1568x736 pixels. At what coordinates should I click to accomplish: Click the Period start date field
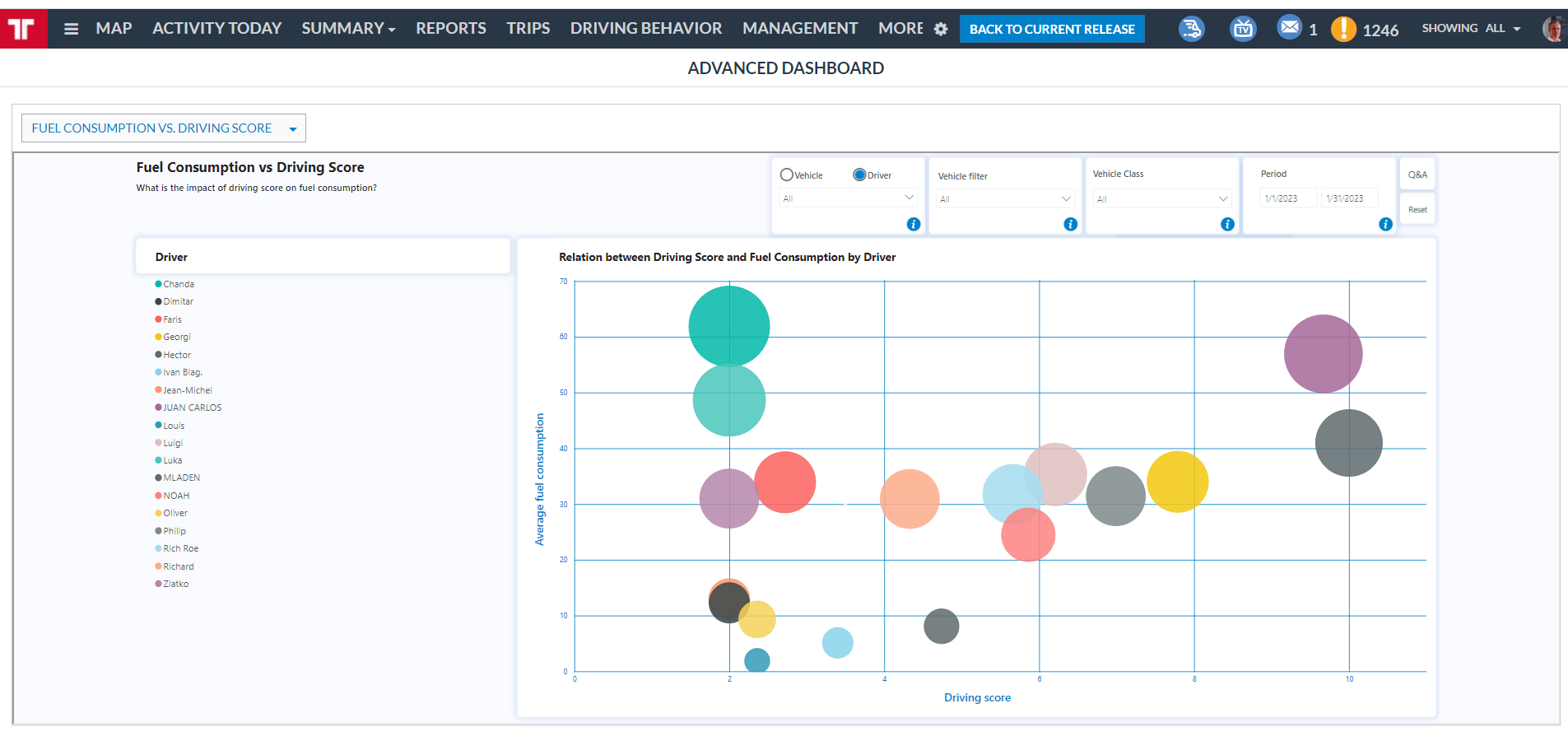tap(1287, 198)
